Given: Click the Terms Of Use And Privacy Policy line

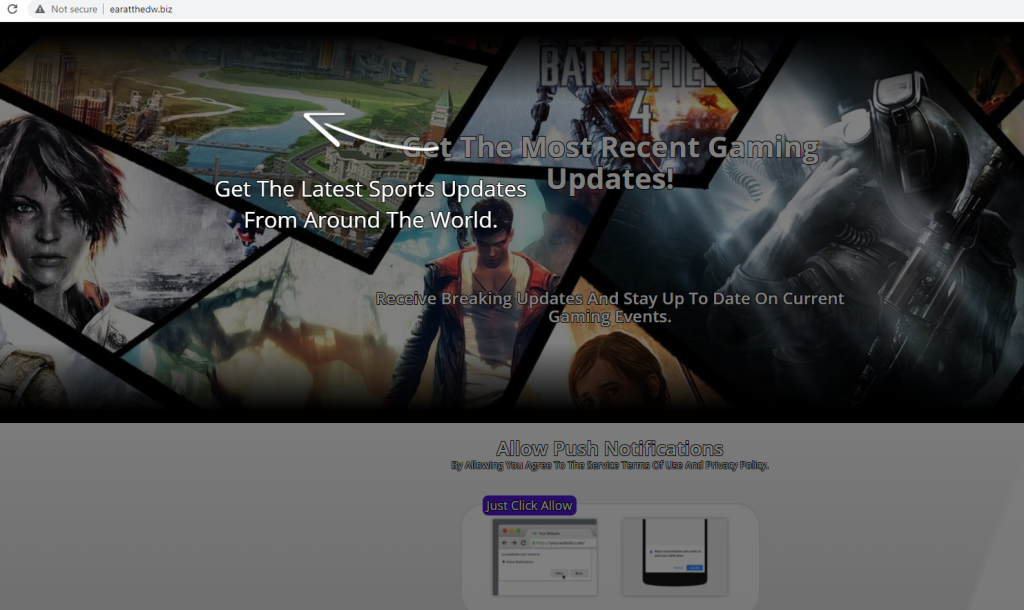Looking at the screenshot, I should pyautogui.click(x=609, y=465).
